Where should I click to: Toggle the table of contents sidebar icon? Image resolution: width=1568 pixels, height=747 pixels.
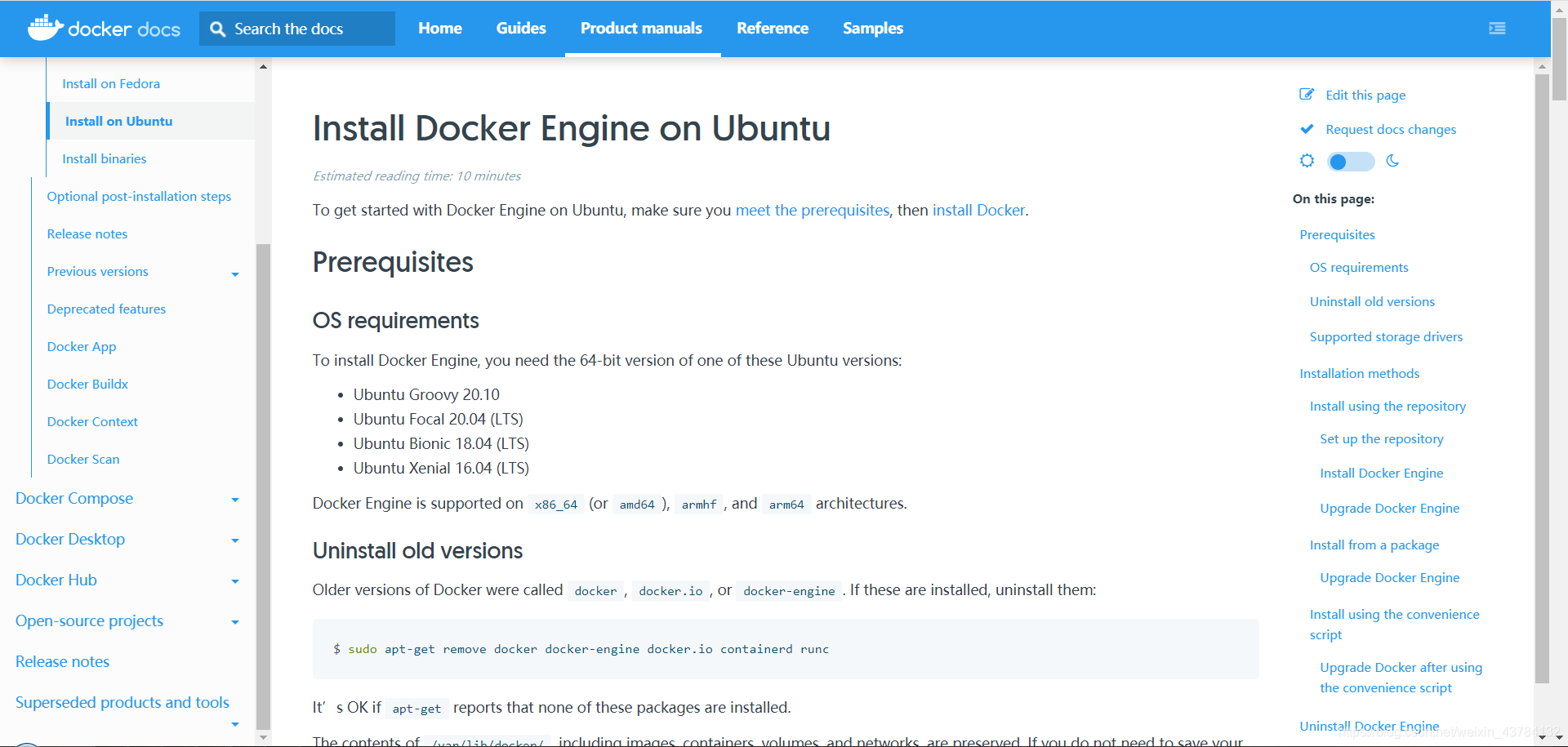point(1497,29)
